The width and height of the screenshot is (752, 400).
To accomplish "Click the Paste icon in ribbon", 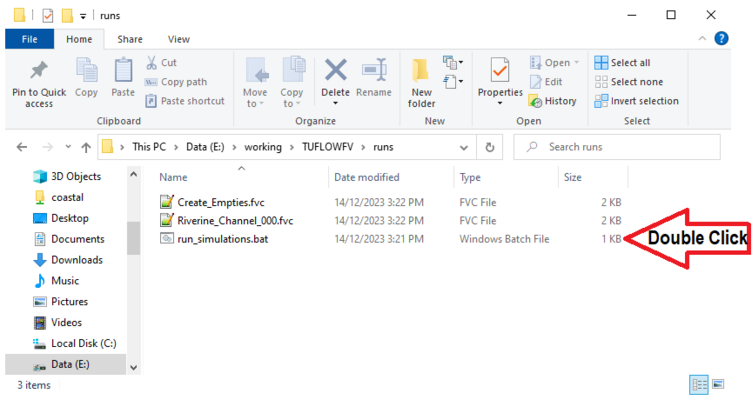I will pyautogui.click(x=123, y=72).
